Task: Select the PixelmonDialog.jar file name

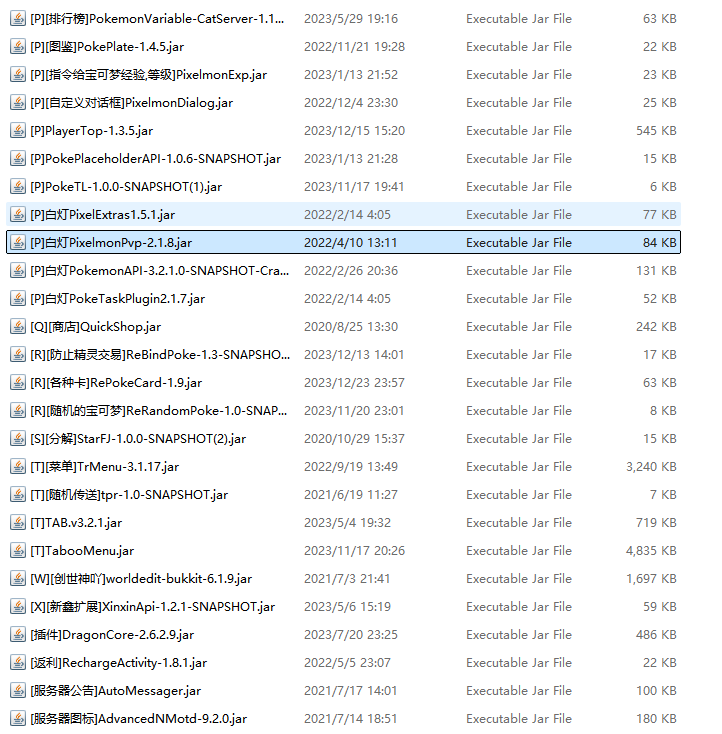Action: click(131, 103)
